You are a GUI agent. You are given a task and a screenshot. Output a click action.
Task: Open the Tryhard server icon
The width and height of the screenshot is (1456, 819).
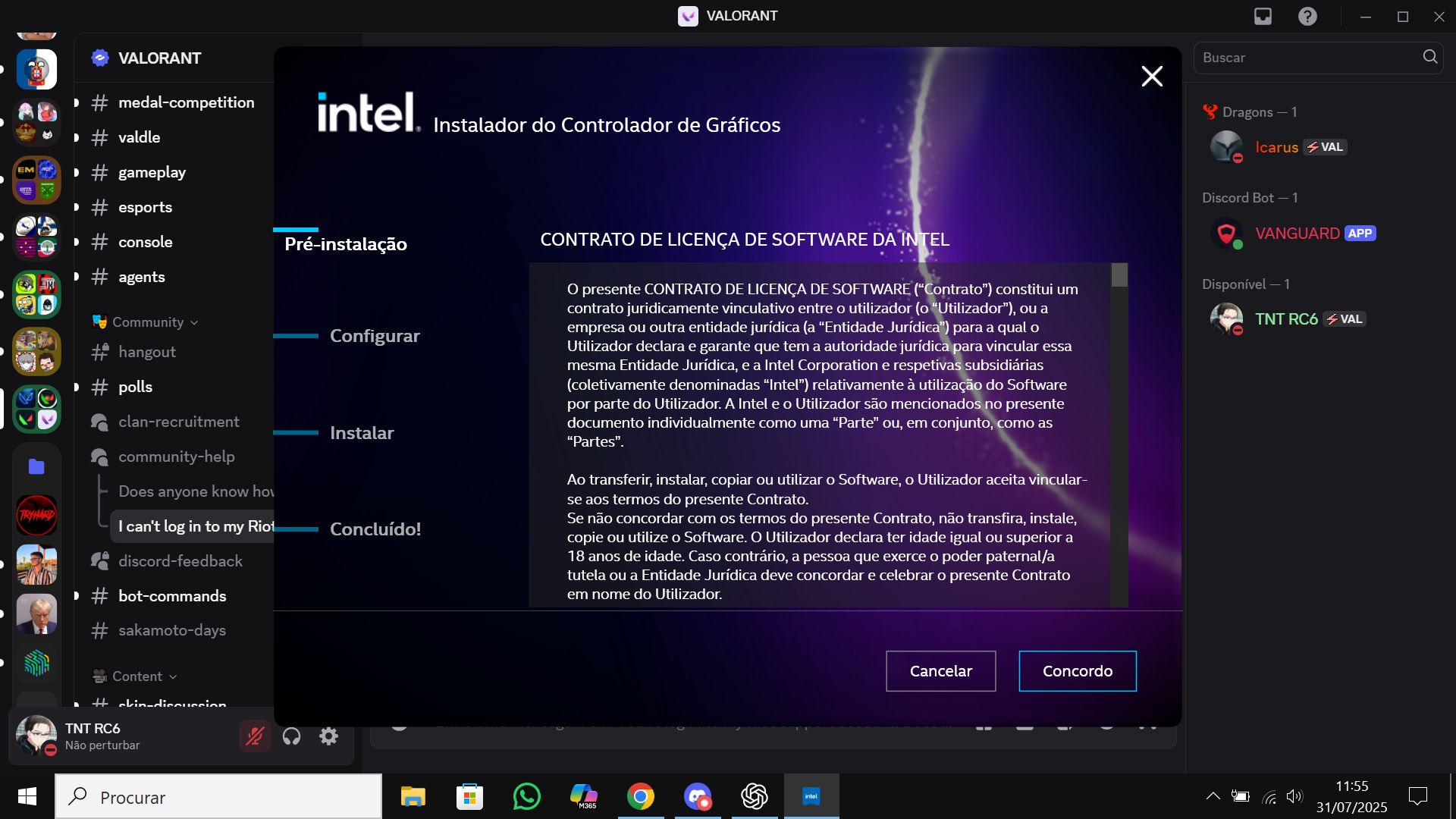point(36,515)
